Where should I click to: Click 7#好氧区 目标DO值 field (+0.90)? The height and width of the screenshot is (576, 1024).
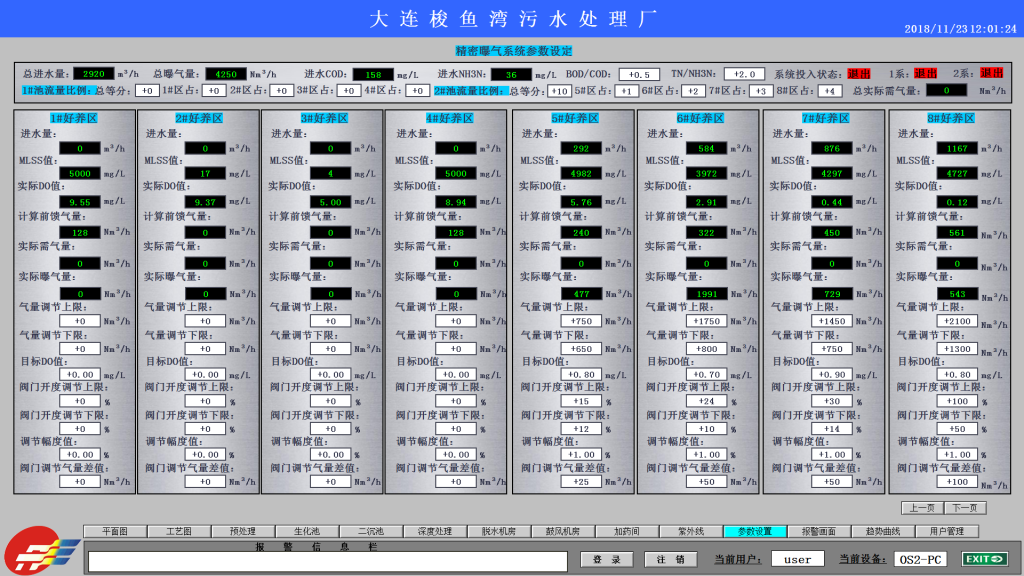(x=832, y=375)
